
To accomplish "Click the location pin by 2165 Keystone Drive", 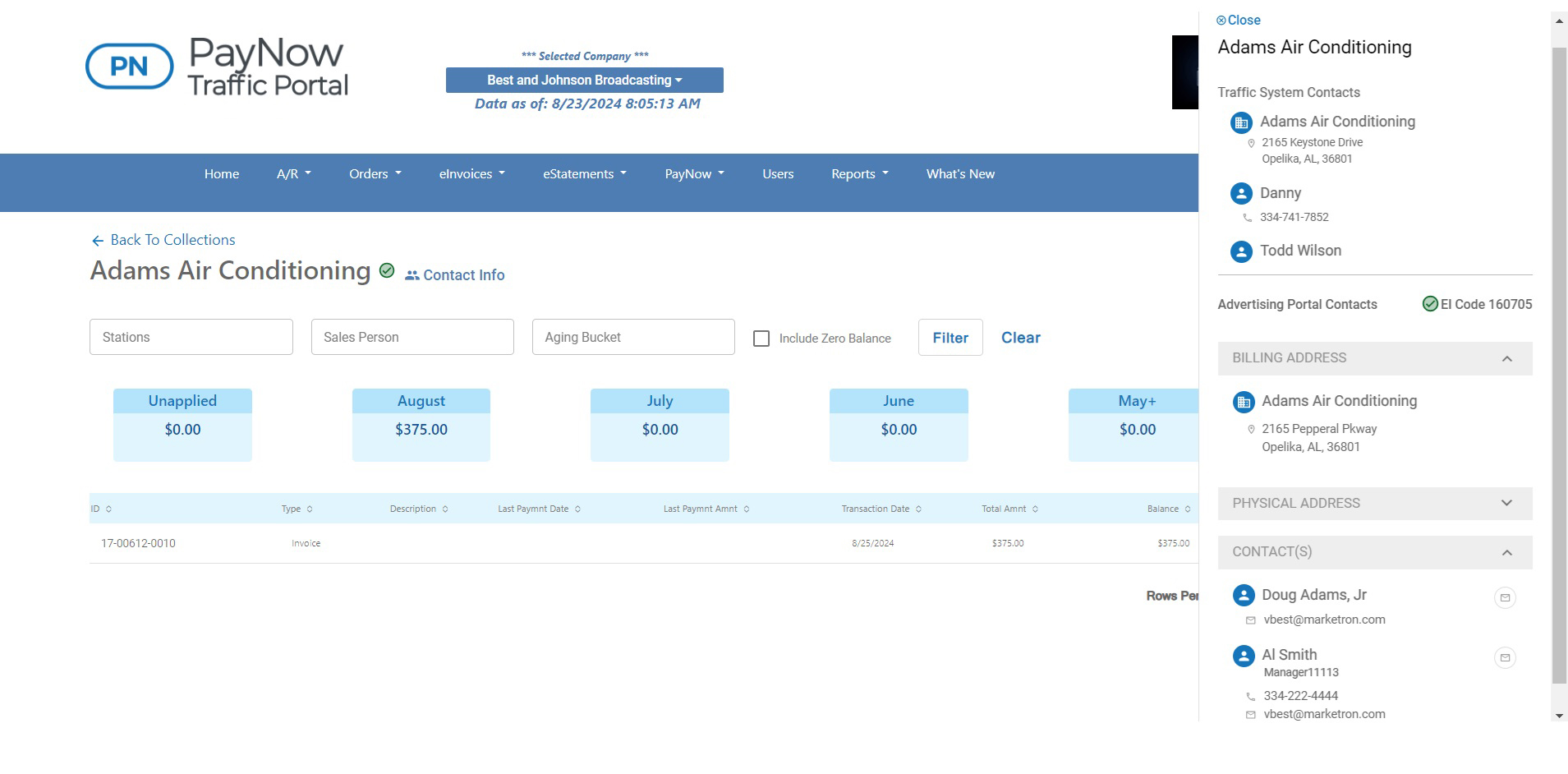I will pyautogui.click(x=1251, y=143).
